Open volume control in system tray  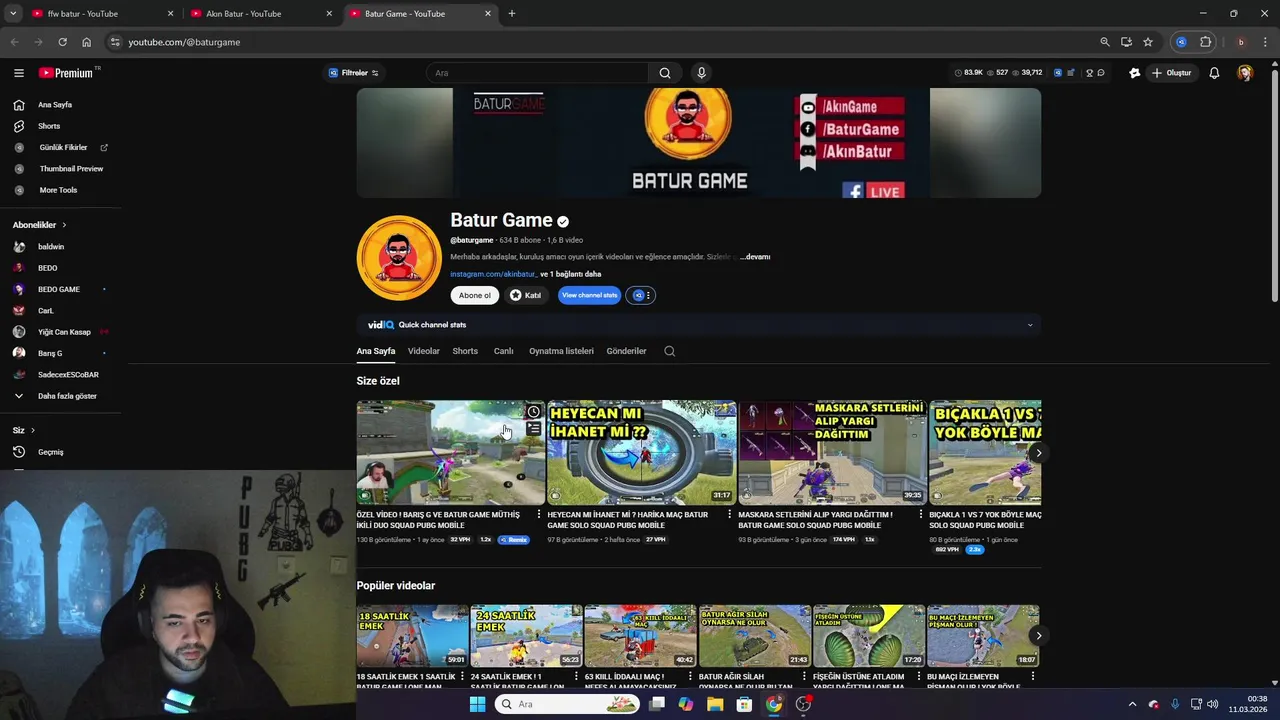click(1214, 704)
